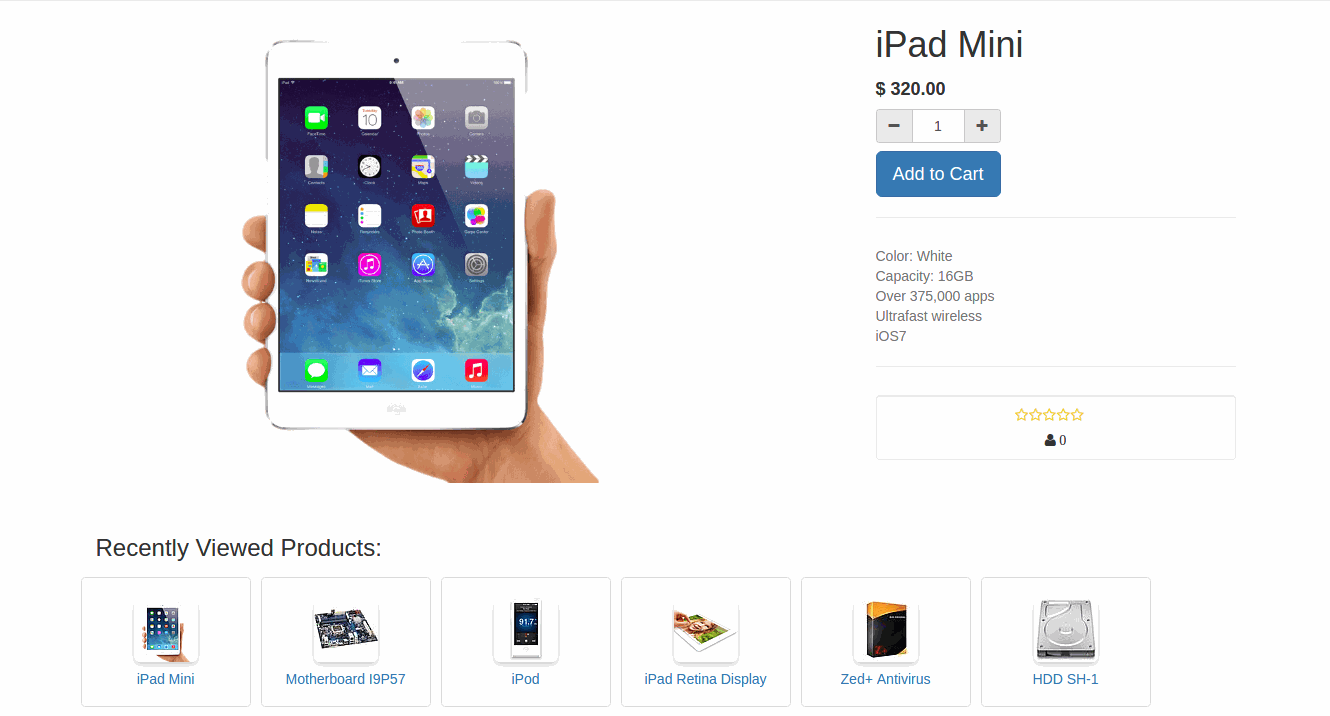The width and height of the screenshot is (1330, 716).
Task: Rate product with the fifth star
Action: pyautogui.click(x=1077, y=415)
